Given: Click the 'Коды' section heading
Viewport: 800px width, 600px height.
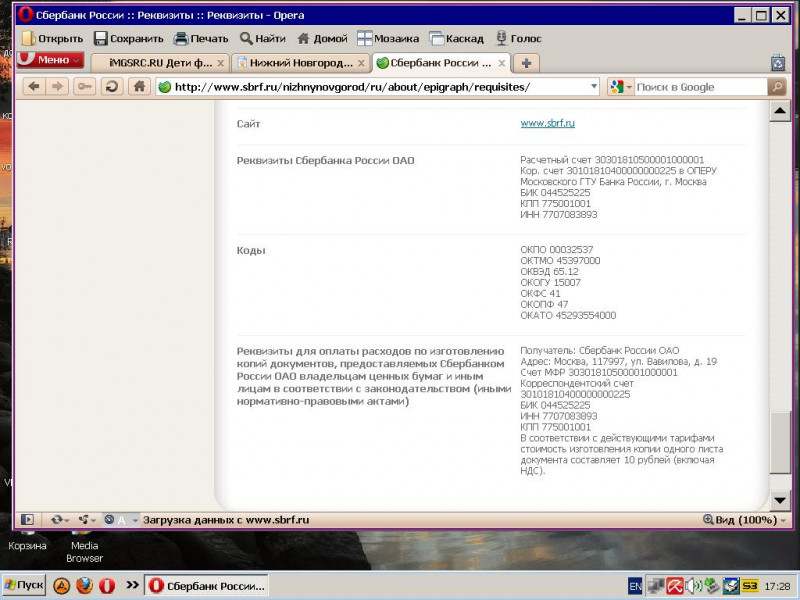Looking at the screenshot, I should [251, 251].
